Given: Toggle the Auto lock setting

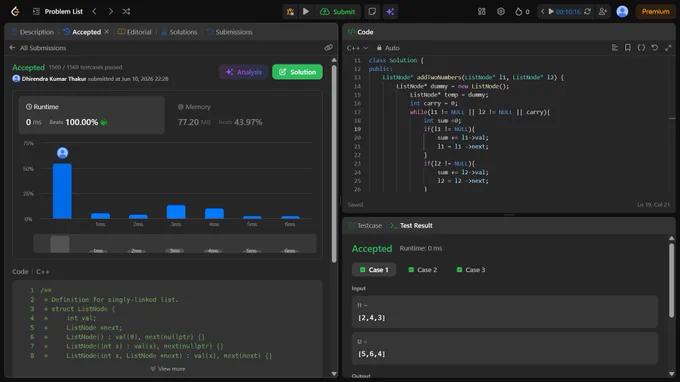Looking at the screenshot, I should [388, 48].
